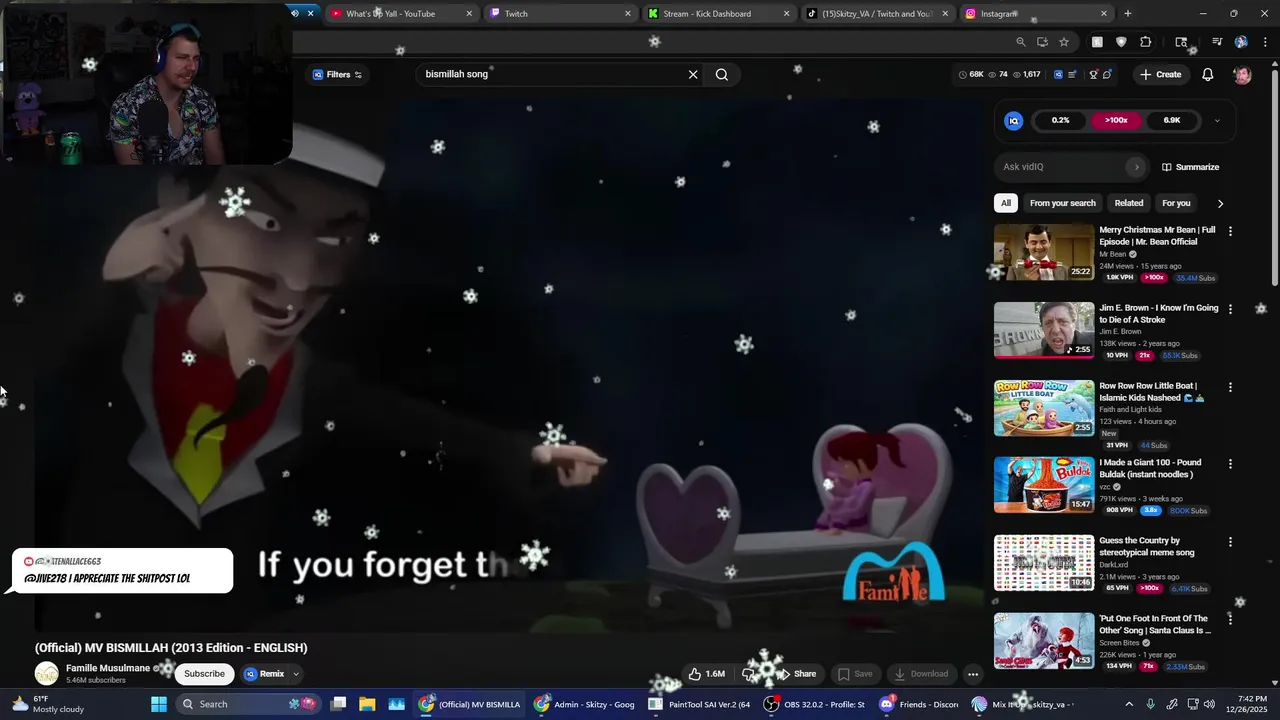
Task: Open Guess the Country by stereotypical meme song
Action: 1147,546
